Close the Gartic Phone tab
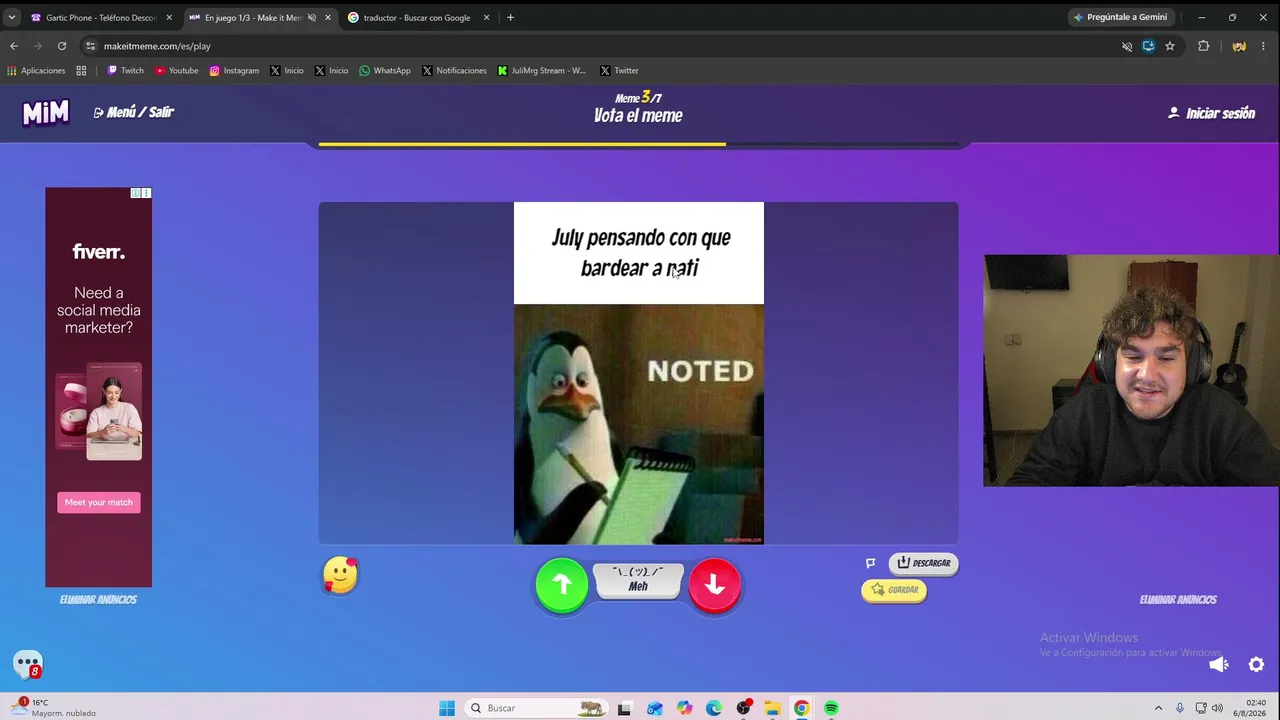1280x720 pixels. click(169, 18)
